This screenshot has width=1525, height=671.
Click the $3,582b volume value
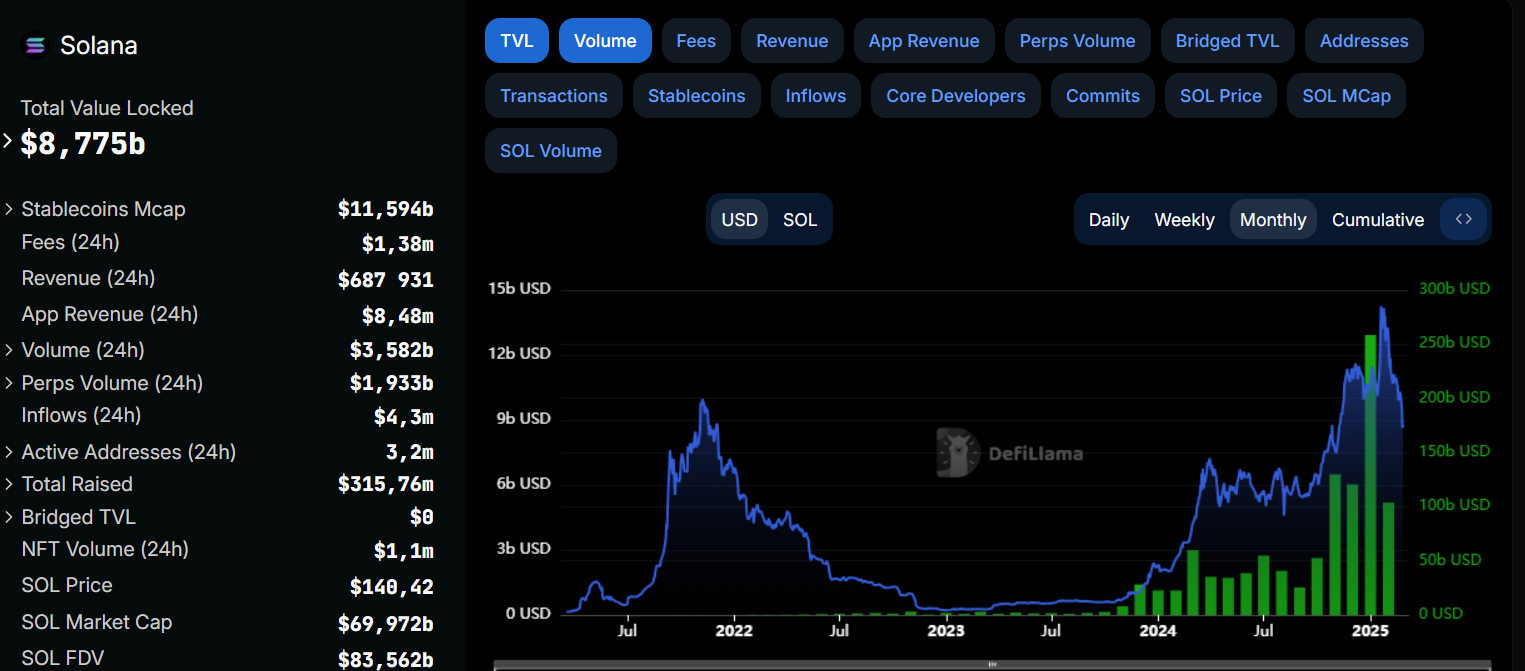(x=391, y=350)
